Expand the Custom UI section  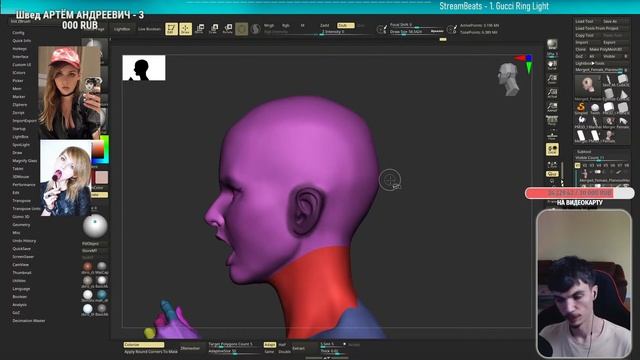click(x=22, y=64)
